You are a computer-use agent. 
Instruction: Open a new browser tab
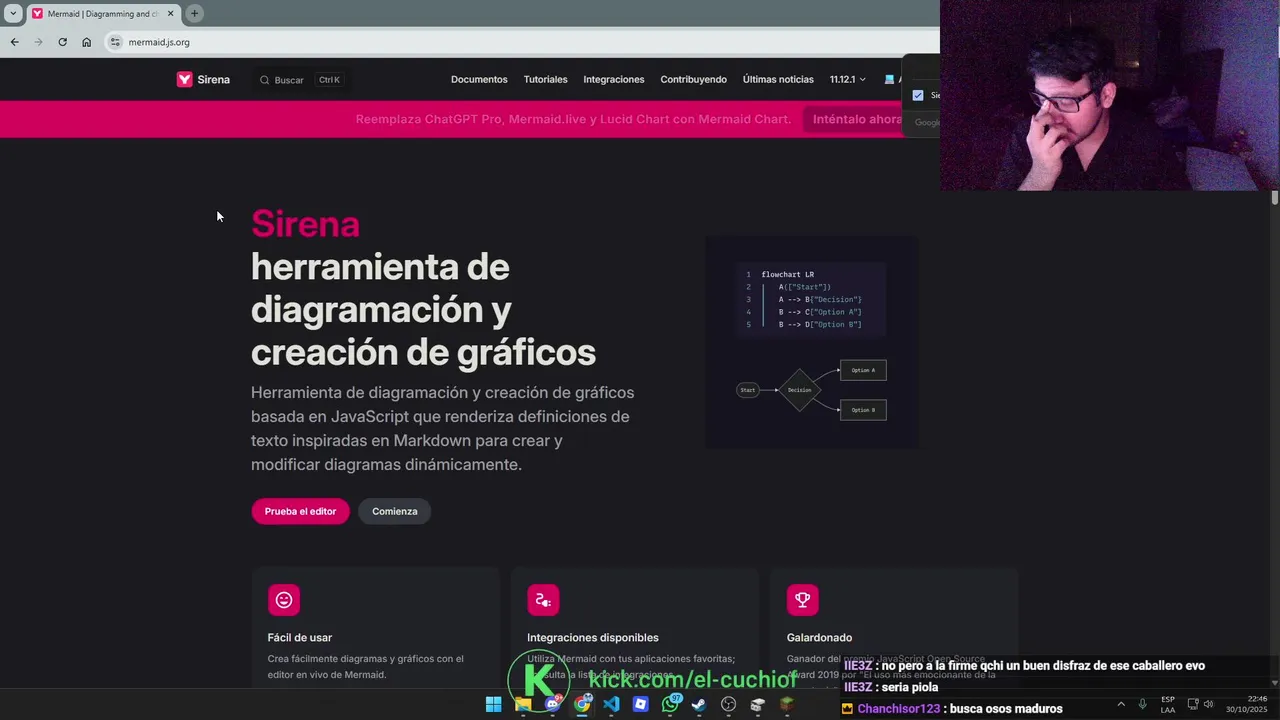click(x=194, y=13)
